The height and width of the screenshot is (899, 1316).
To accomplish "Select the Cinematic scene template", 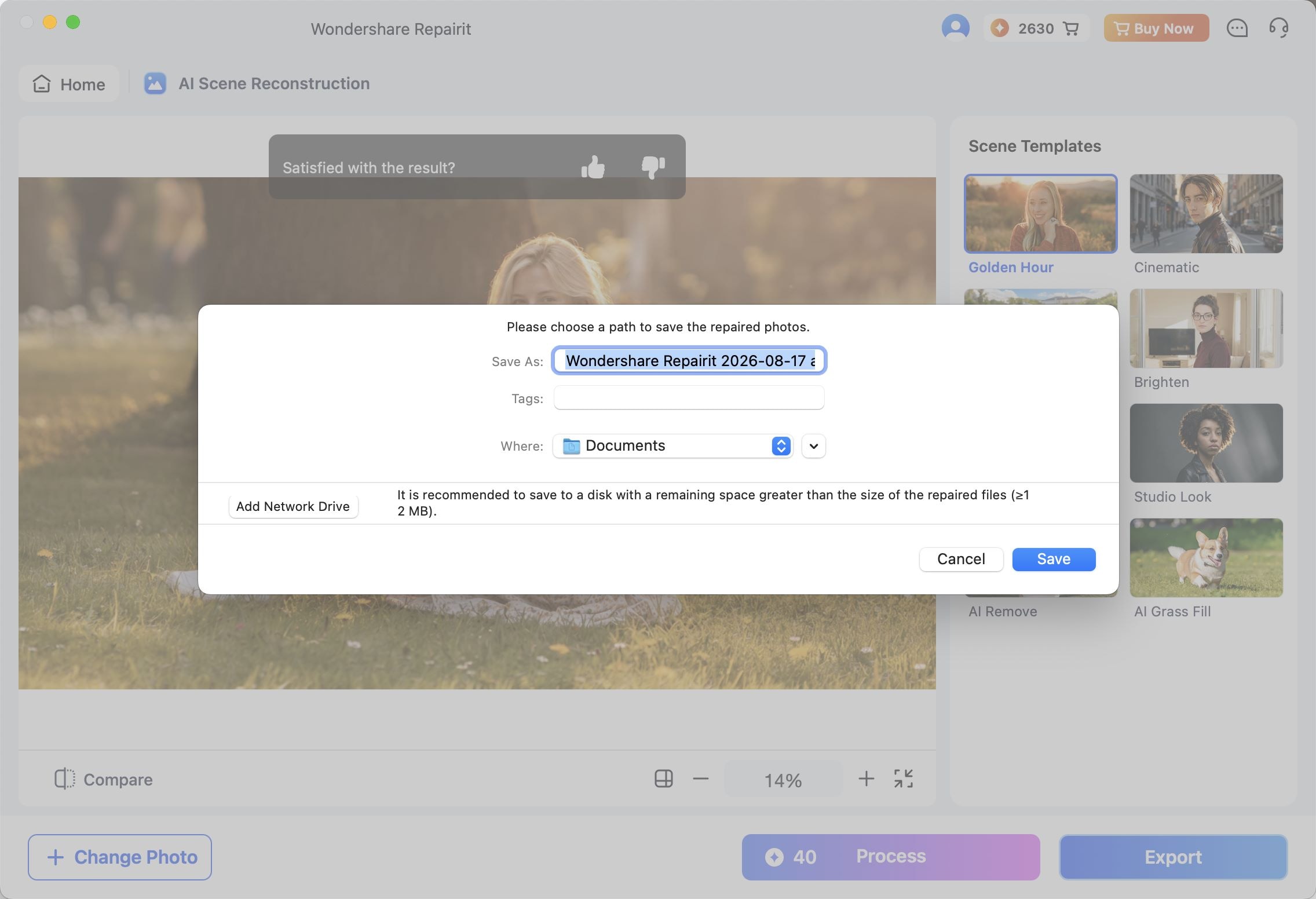I will pos(1206,214).
